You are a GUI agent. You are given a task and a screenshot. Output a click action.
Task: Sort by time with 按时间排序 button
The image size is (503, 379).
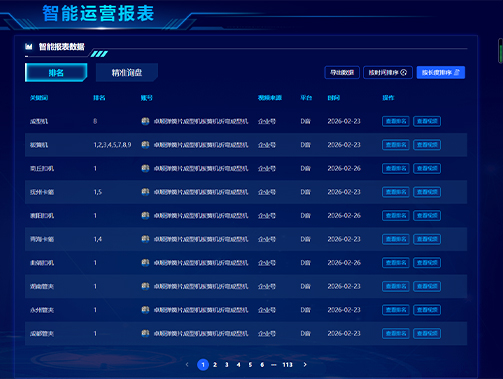(x=388, y=72)
